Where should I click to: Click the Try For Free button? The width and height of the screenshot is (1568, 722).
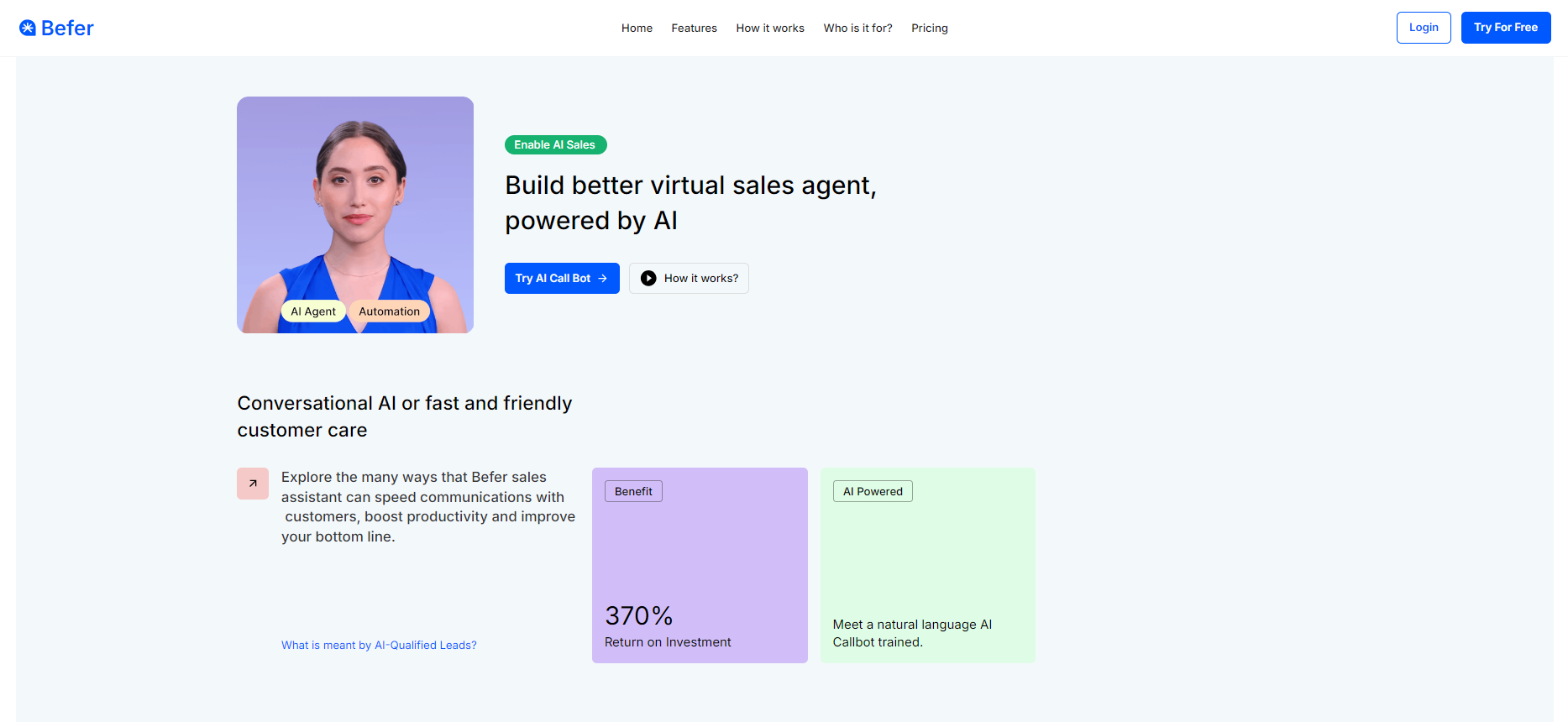click(x=1506, y=28)
